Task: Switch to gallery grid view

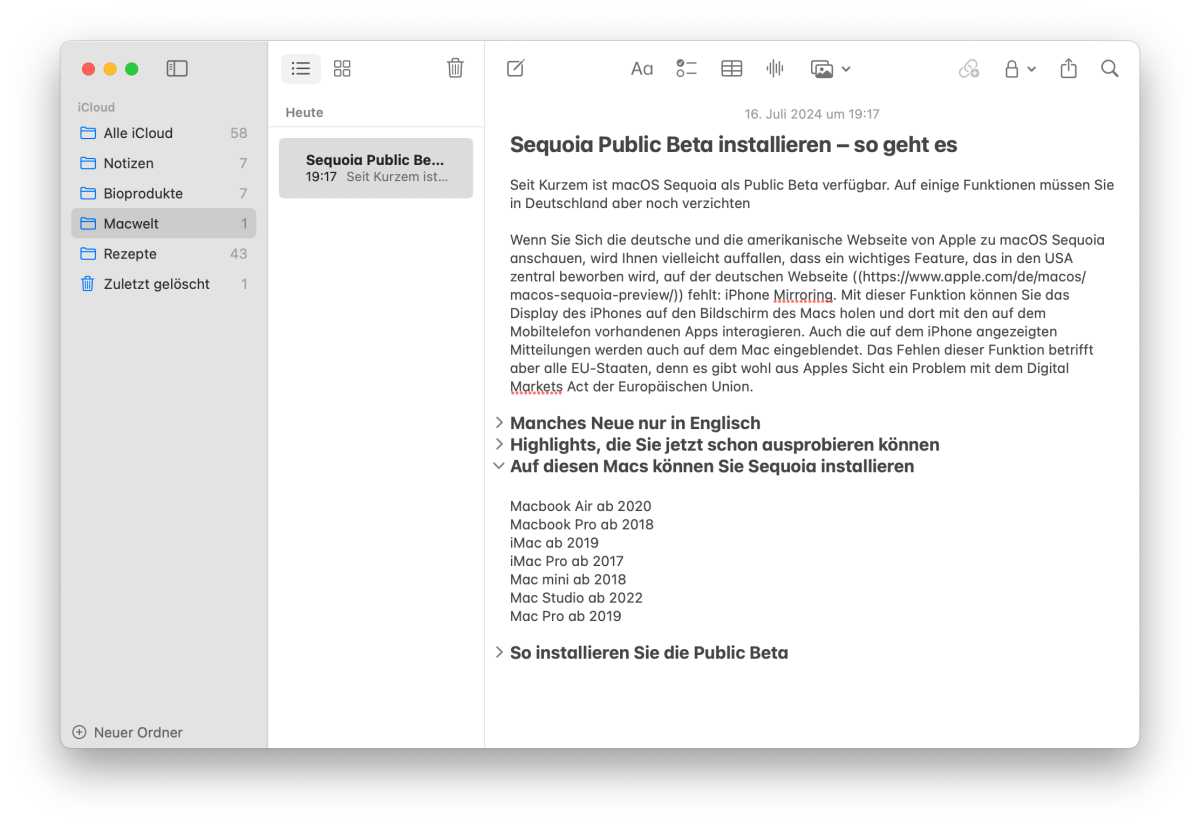Action: 342,69
